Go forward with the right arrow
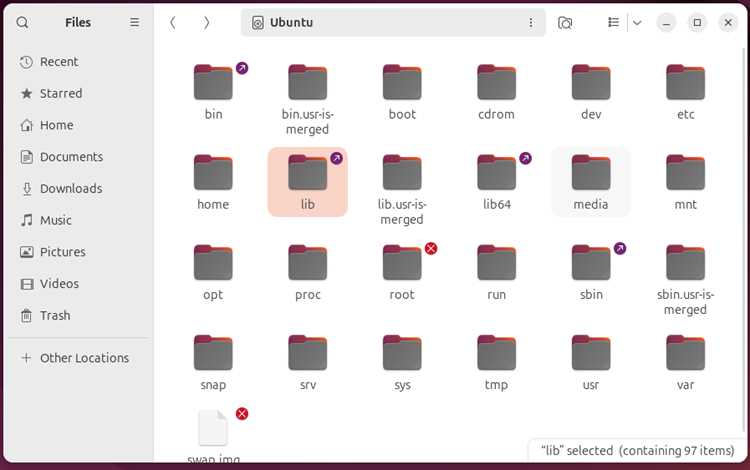Screen dimensions: 750x470 click(x=206, y=22)
